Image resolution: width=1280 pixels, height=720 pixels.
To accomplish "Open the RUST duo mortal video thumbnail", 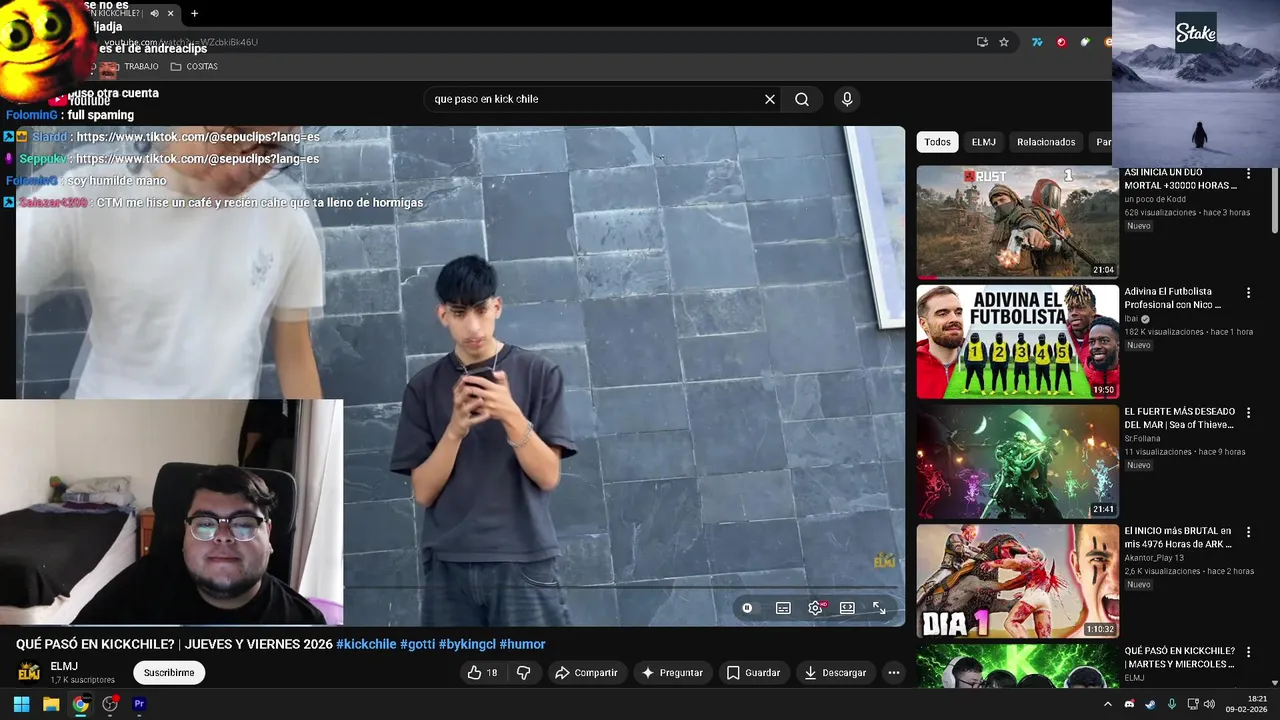I will 1017,222.
